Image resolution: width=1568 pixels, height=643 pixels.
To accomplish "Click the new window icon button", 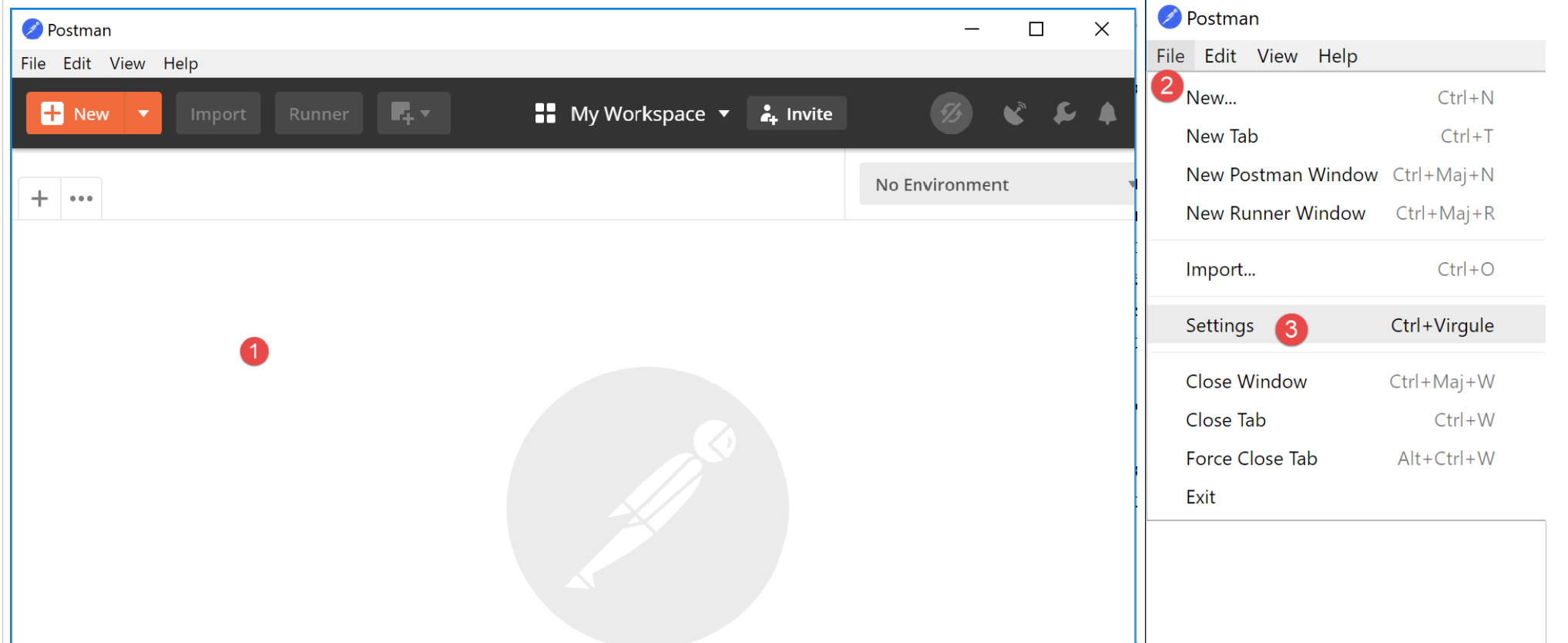I will coord(412,114).
